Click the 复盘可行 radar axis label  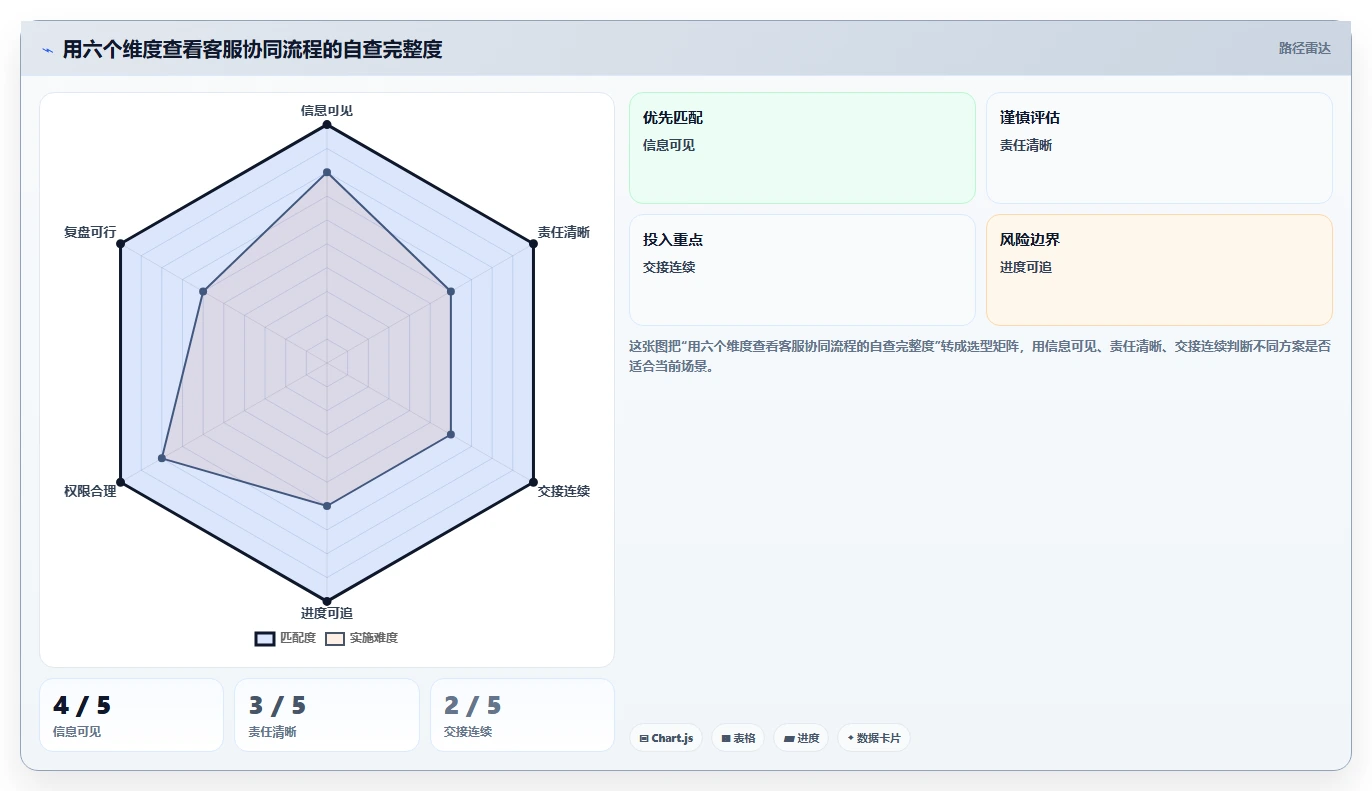90,232
